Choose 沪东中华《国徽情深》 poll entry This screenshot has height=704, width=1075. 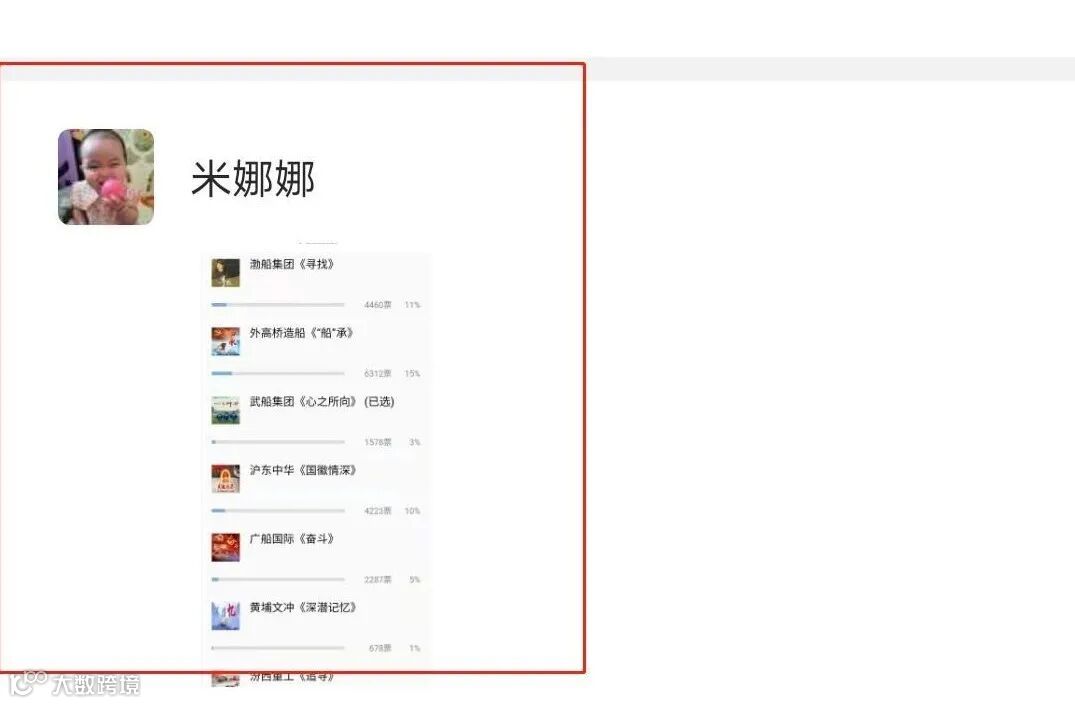(x=302, y=470)
